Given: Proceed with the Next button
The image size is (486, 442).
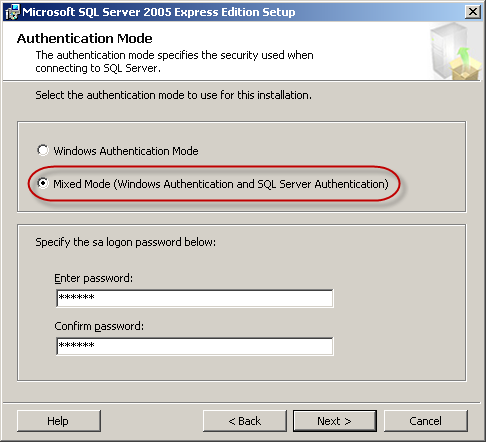Looking at the screenshot, I should click(335, 421).
